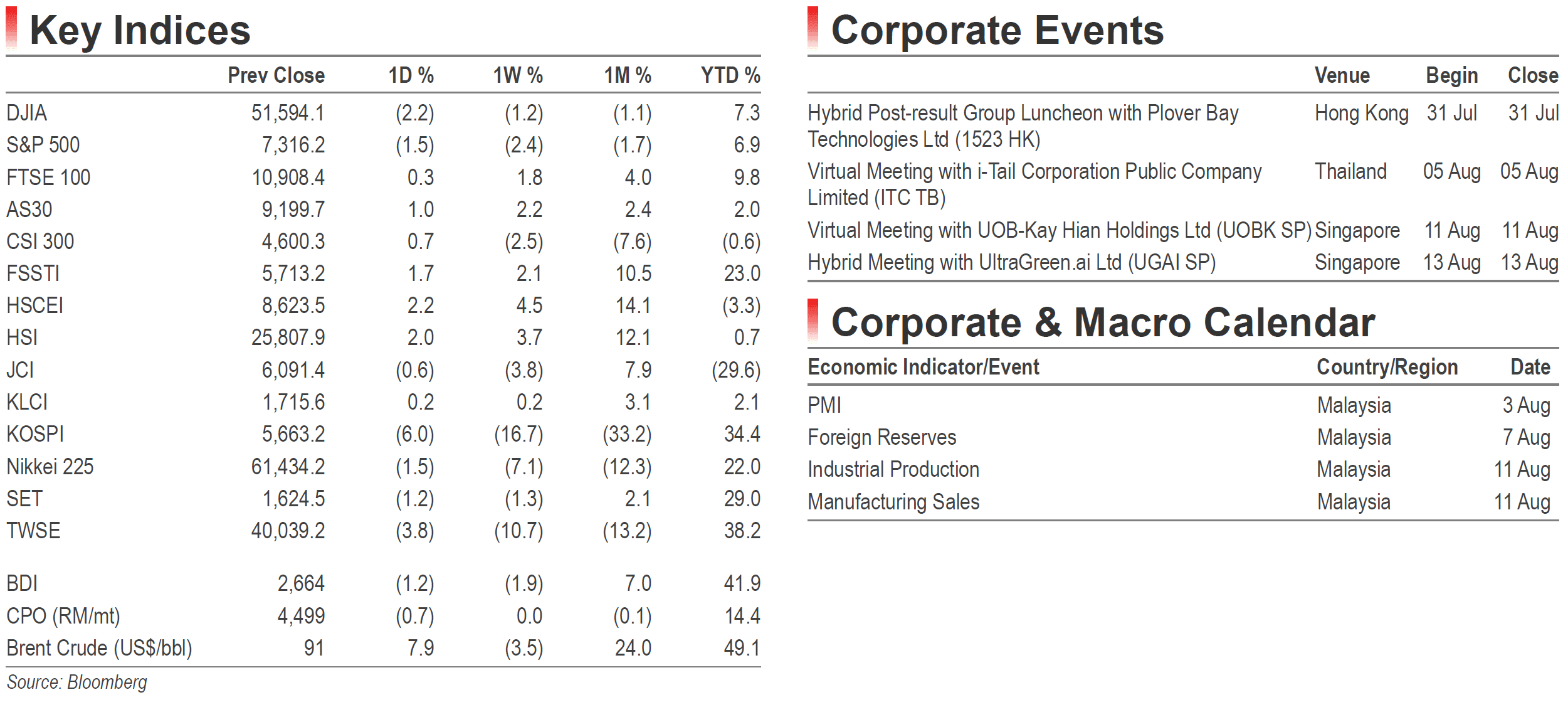Open the Plover Bay Technologies luncheon event
This screenshot has width=1568, height=712.
coord(1023,126)
